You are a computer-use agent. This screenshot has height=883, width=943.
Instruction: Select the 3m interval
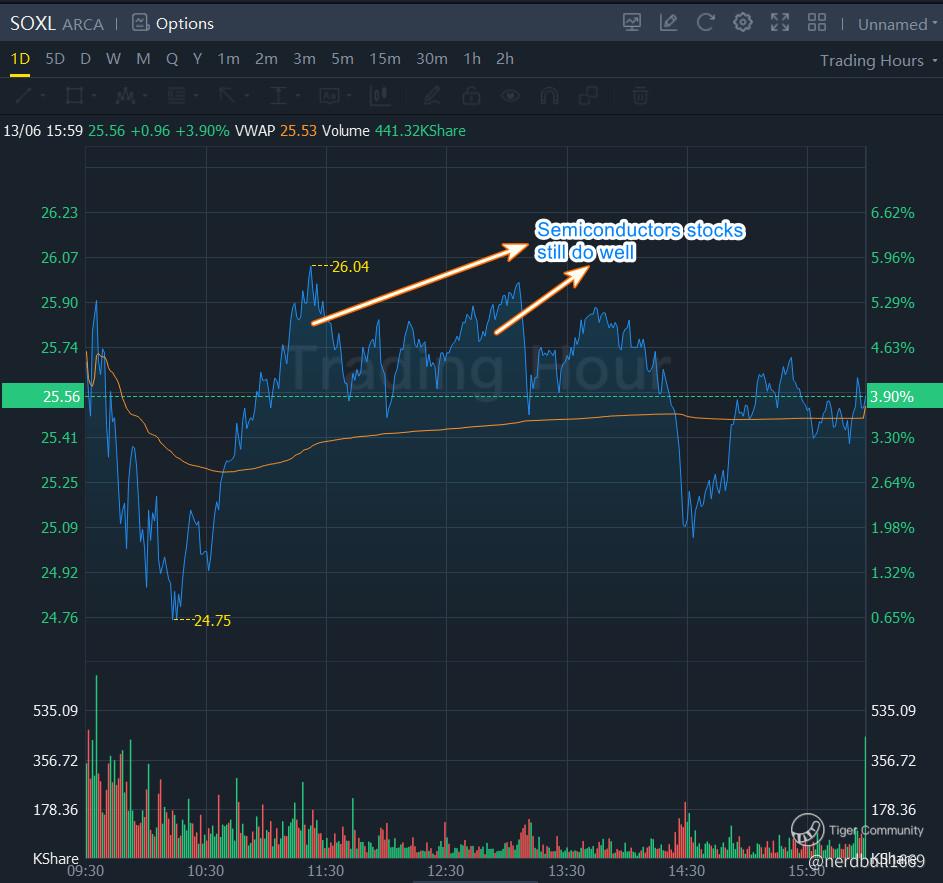point(304,59)
